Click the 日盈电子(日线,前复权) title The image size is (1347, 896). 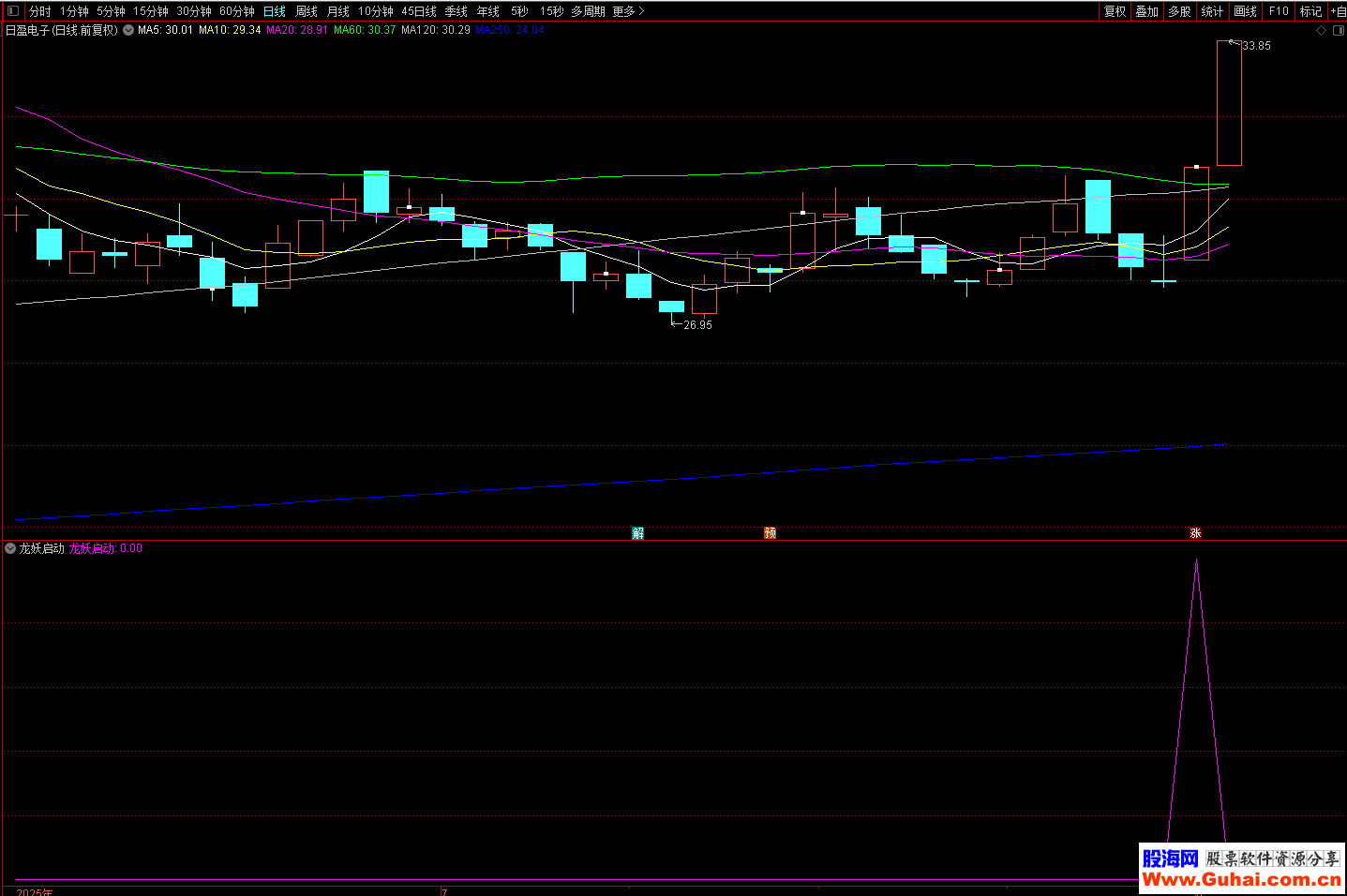tap(62, 30)
